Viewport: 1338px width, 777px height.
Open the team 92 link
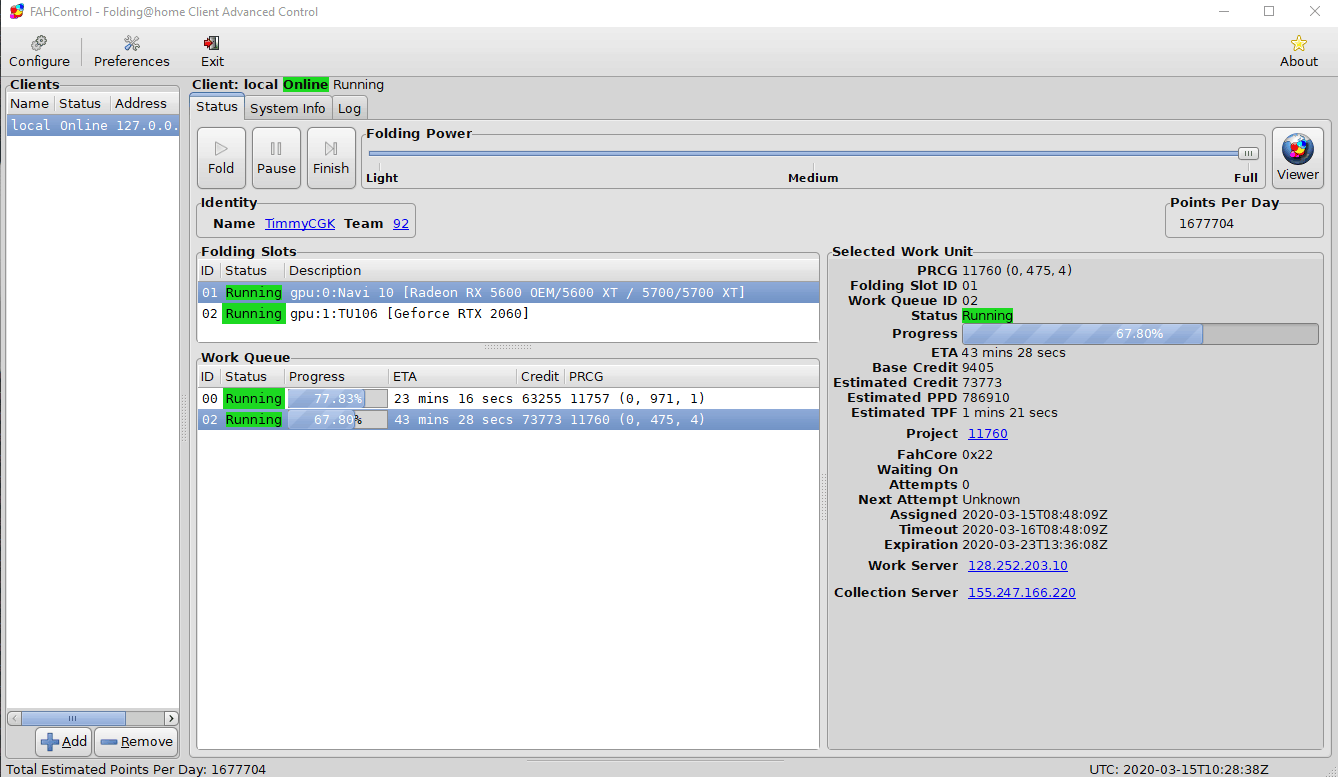pyautogui.click(x=401, y=224)
